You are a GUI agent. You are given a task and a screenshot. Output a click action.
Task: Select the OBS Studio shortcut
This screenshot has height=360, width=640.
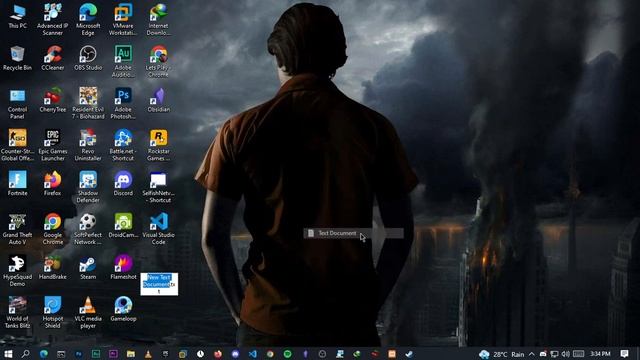coord(88,58)
